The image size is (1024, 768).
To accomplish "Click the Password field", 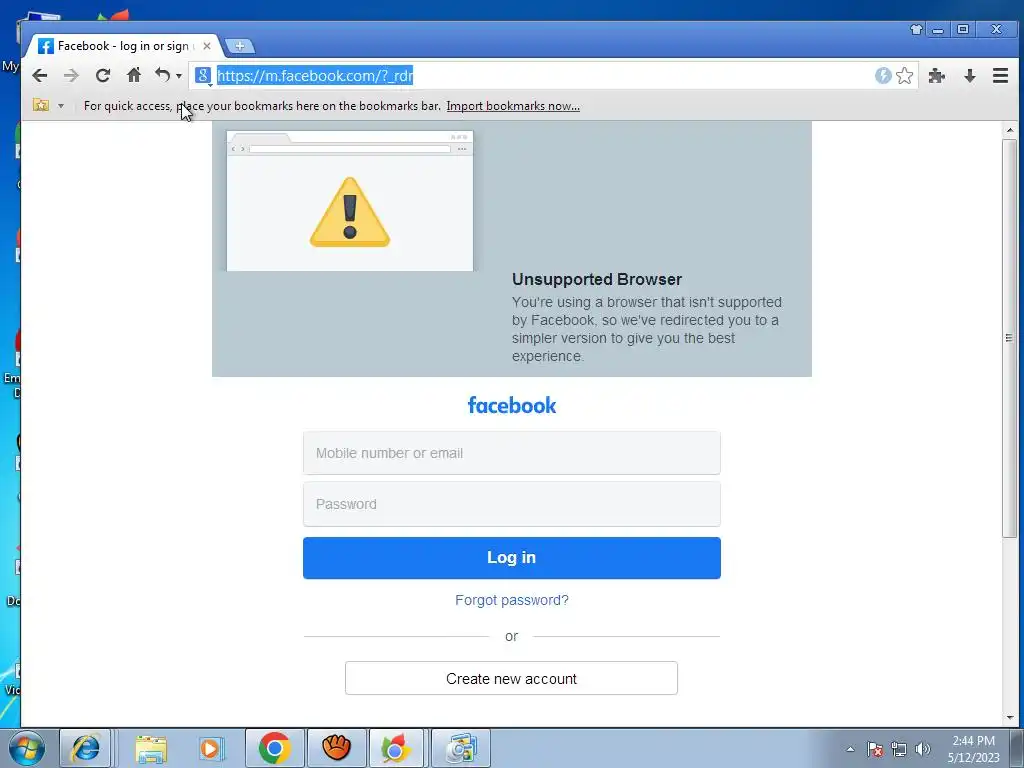I will (511, 504).
